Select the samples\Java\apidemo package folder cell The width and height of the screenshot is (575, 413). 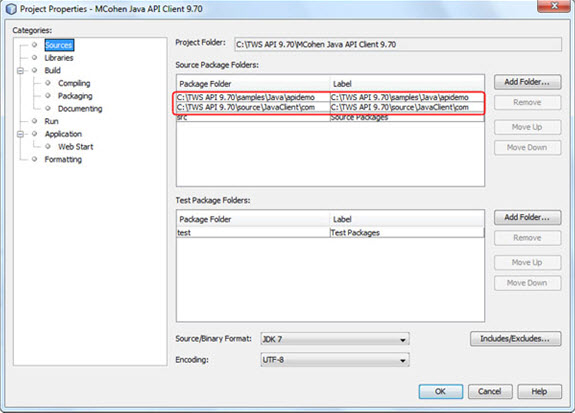pyautogui.click(x=253, y=98)
